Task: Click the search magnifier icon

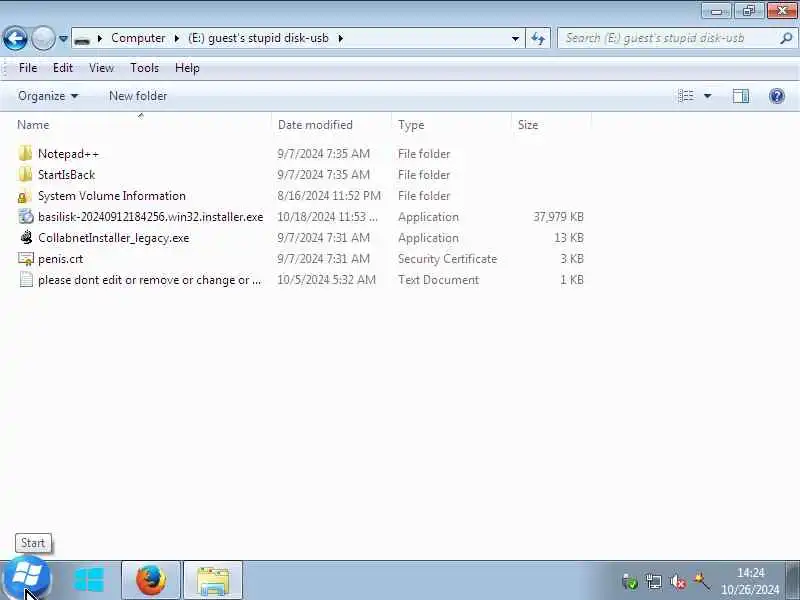Action: point(786,38)
